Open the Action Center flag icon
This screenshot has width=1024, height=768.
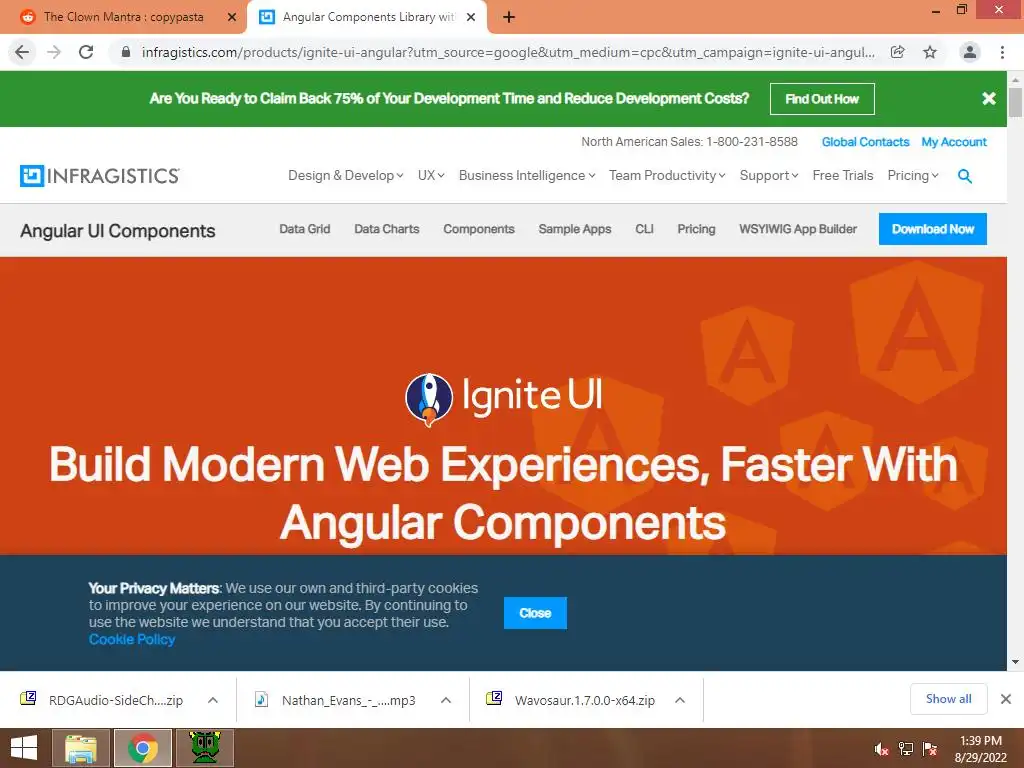click(x=929, y=749)
